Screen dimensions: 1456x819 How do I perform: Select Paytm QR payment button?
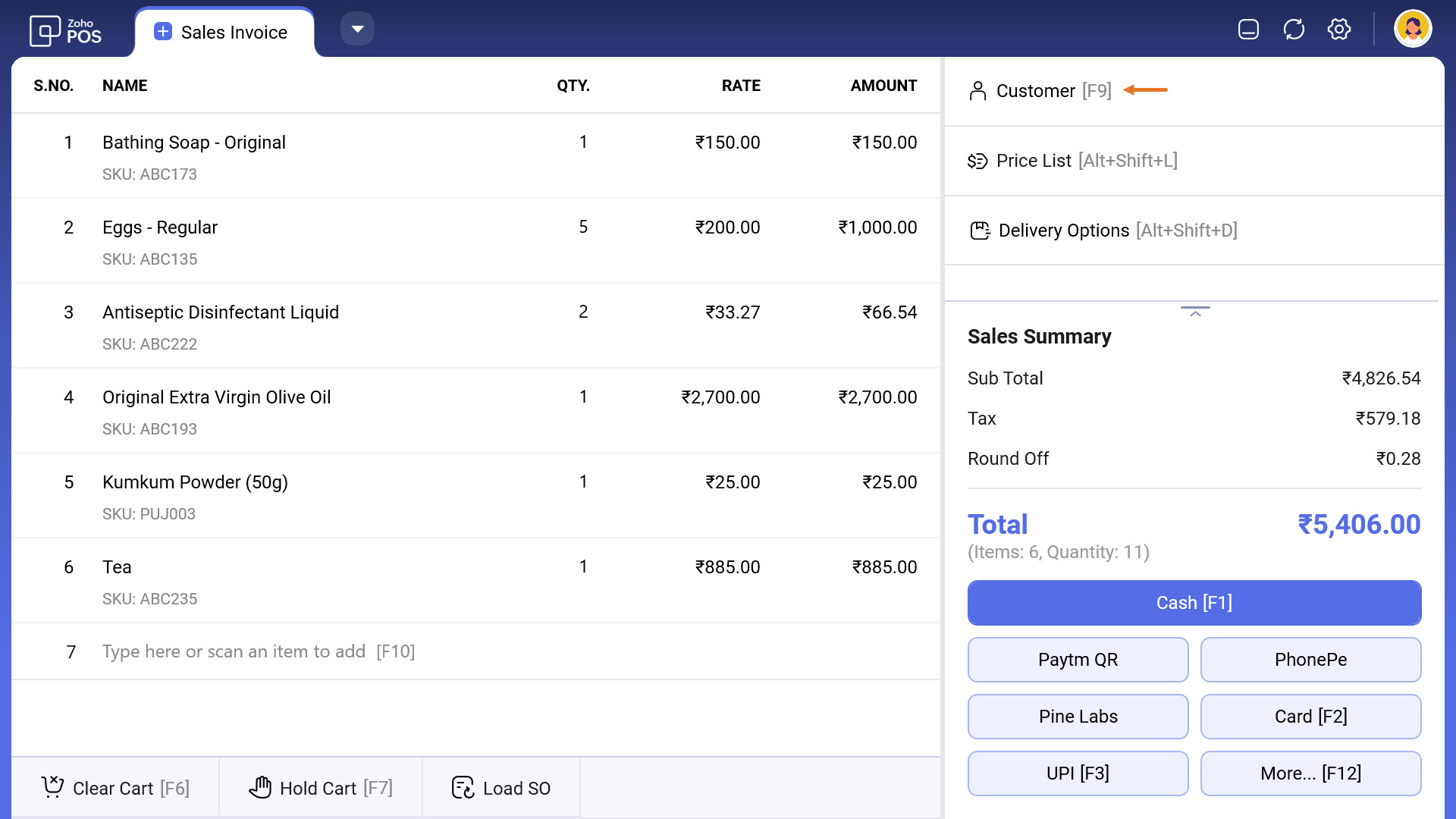click(x=1078, y=660)
